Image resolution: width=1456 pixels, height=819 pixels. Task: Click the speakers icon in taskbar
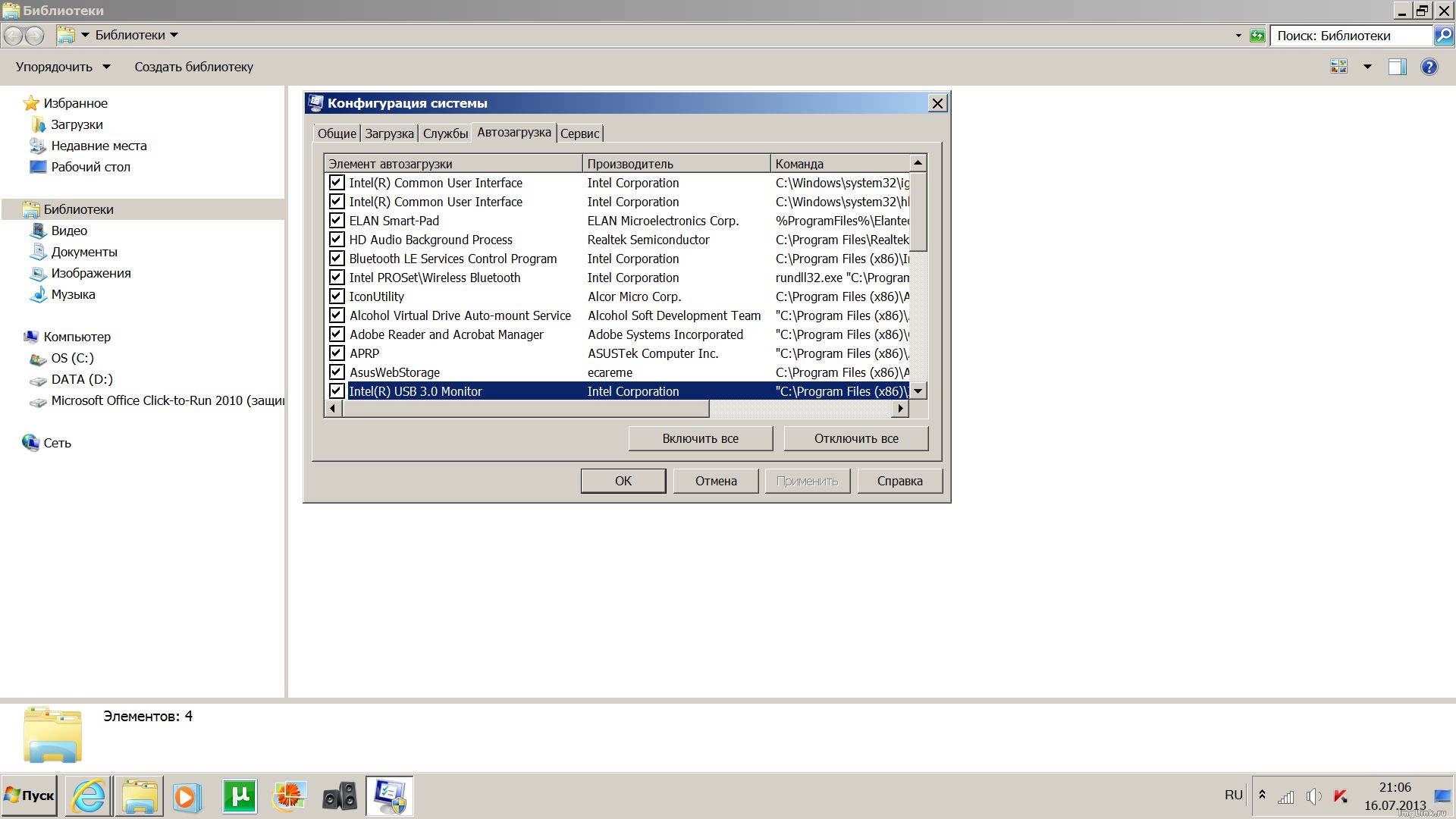pos(339,796)
